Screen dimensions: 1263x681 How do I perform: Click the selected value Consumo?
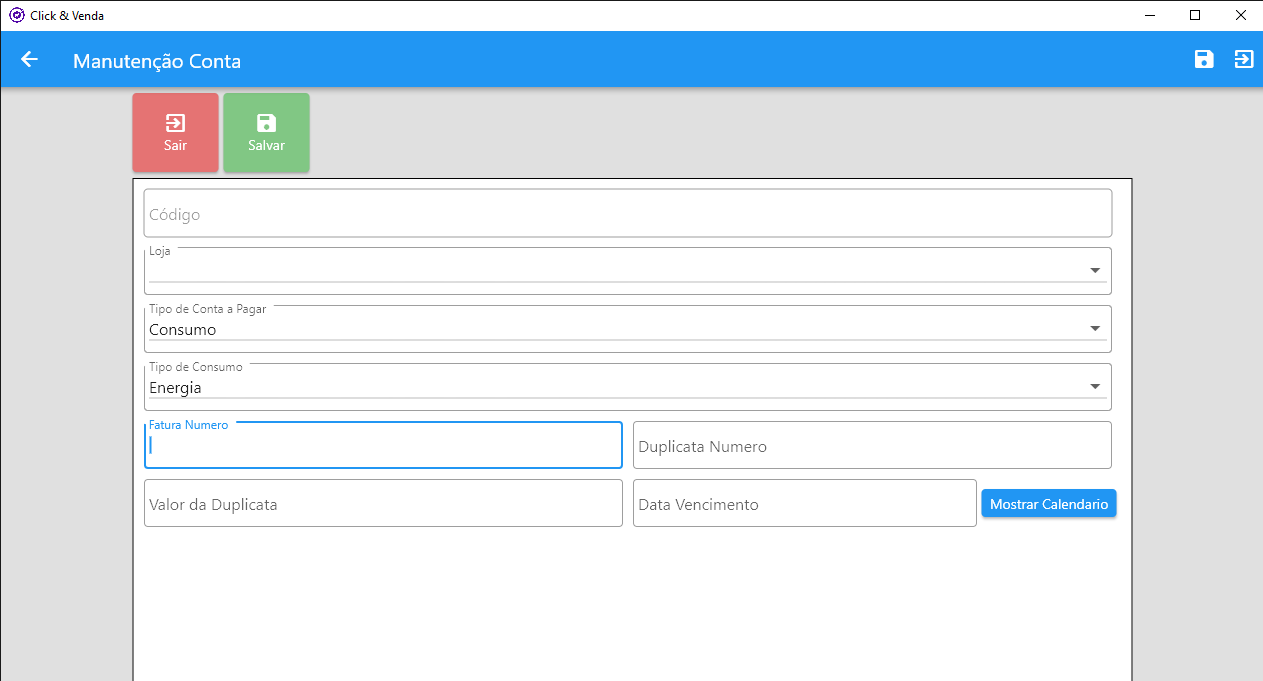tap(183, 330)
